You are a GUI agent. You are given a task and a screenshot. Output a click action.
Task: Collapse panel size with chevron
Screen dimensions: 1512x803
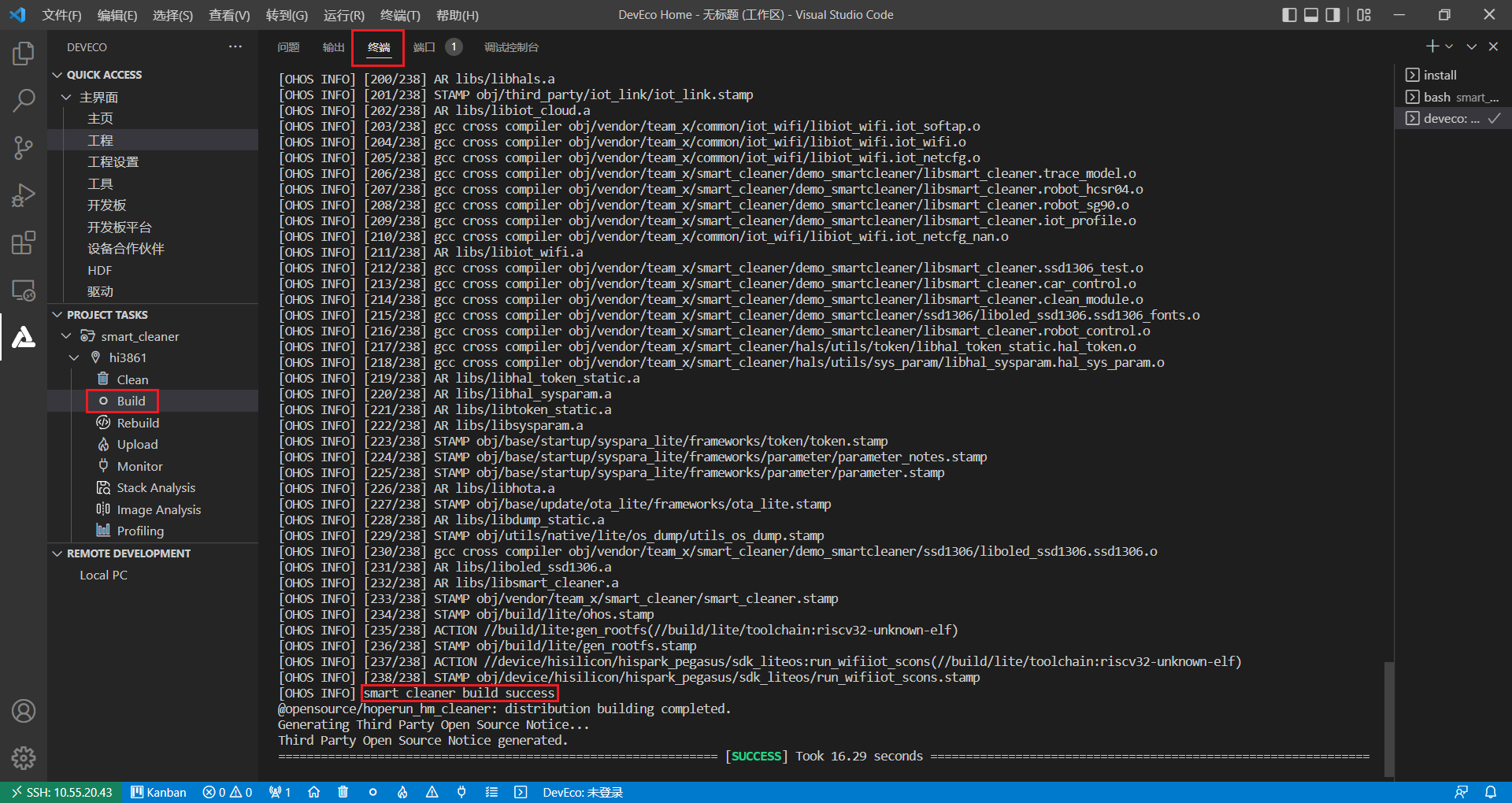pyautogui.click(x=1471, y=46)
